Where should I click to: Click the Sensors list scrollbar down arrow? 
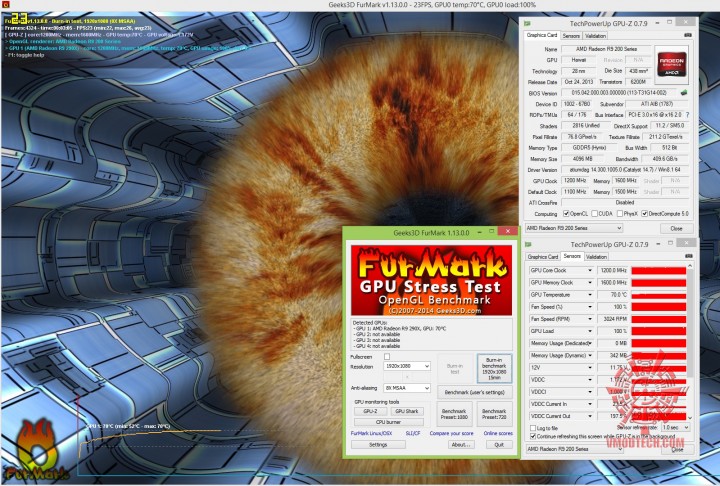point(690,418)
